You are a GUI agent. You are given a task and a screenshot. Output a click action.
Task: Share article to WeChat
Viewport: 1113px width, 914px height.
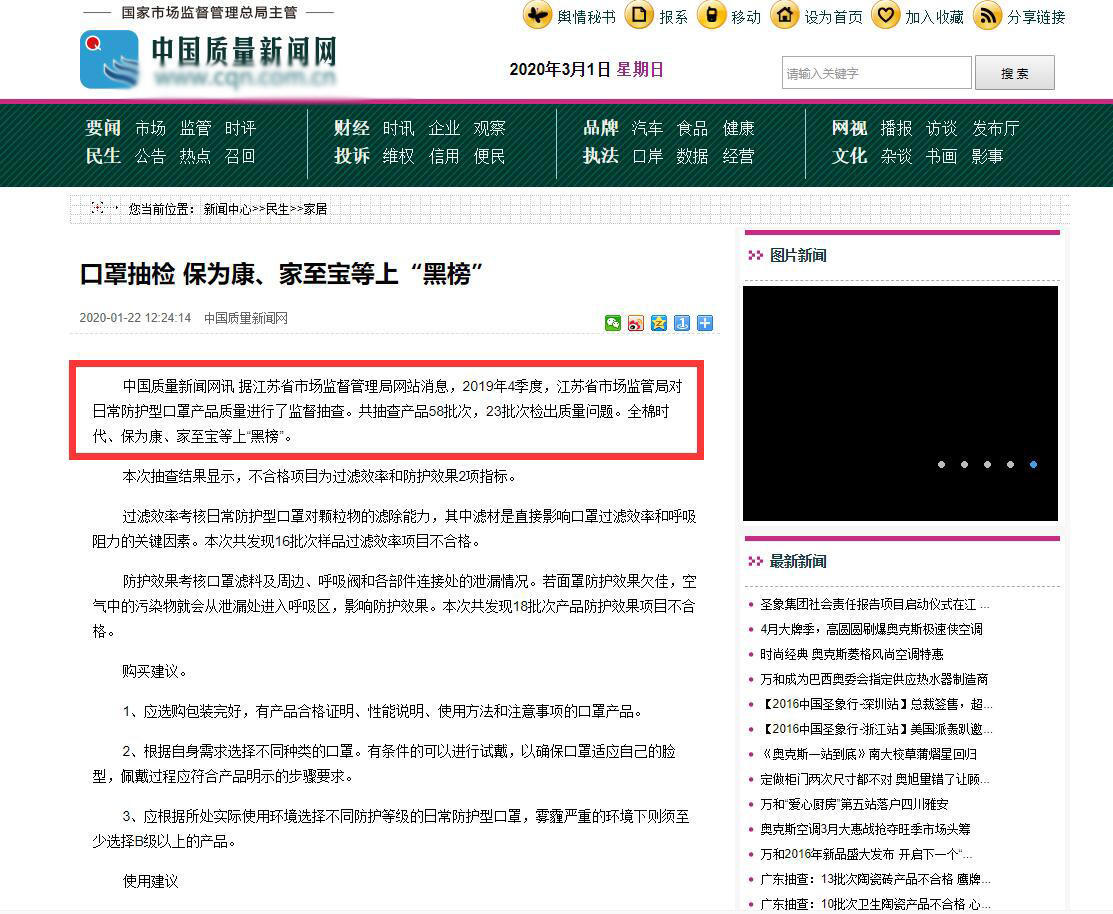click(x=612, y=323)
